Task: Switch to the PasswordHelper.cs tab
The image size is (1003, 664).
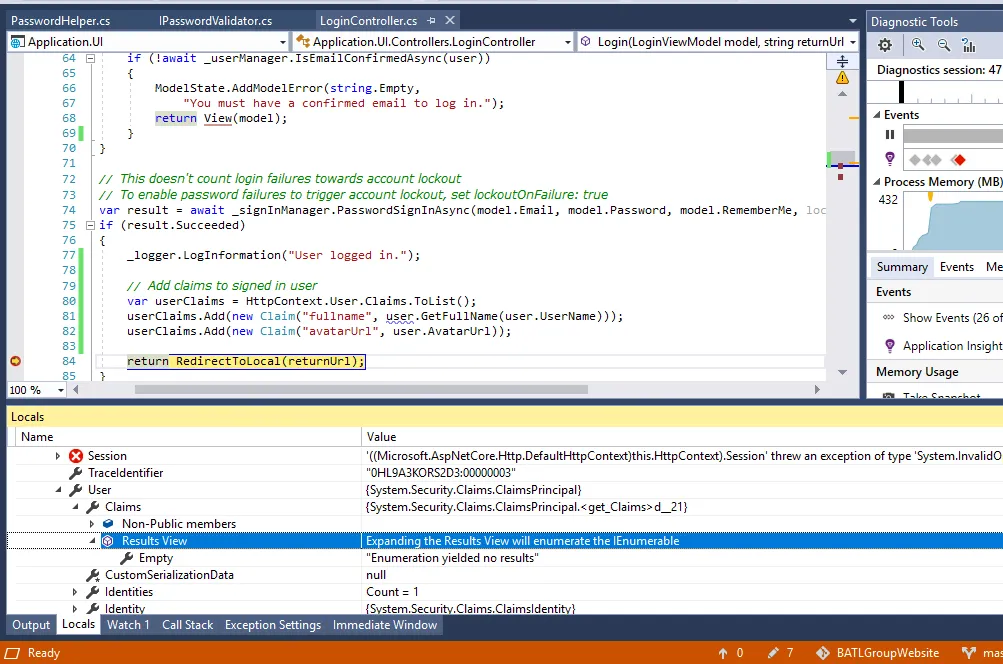Action: [x=61, y=20]
